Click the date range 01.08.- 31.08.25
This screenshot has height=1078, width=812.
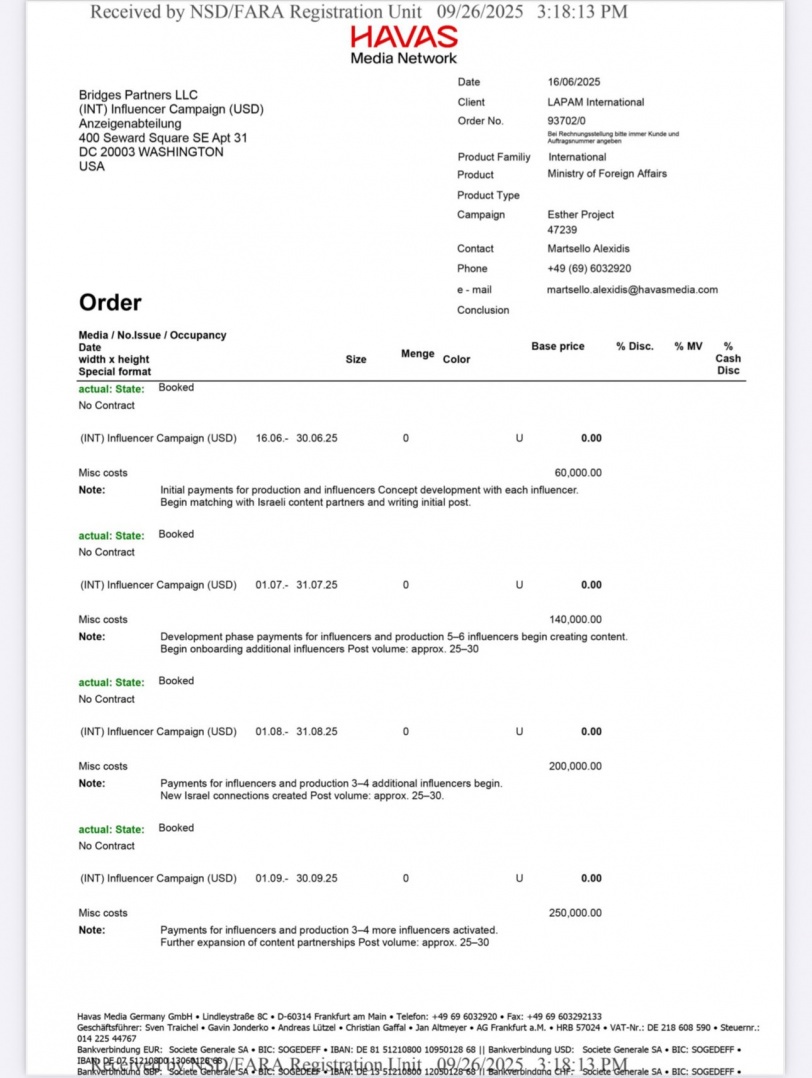(296, 732)
